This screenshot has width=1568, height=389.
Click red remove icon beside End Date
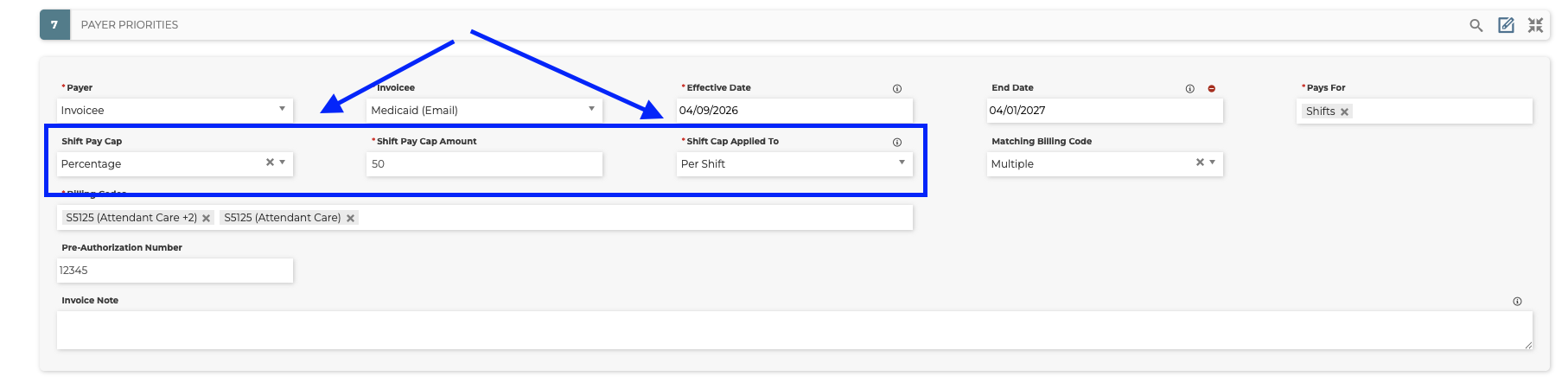[1212, 89]
